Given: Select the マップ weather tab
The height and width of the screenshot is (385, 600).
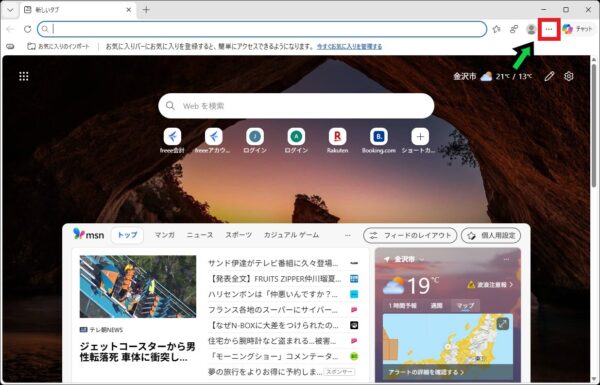Looking at the screenshot, I should (465, 305).
